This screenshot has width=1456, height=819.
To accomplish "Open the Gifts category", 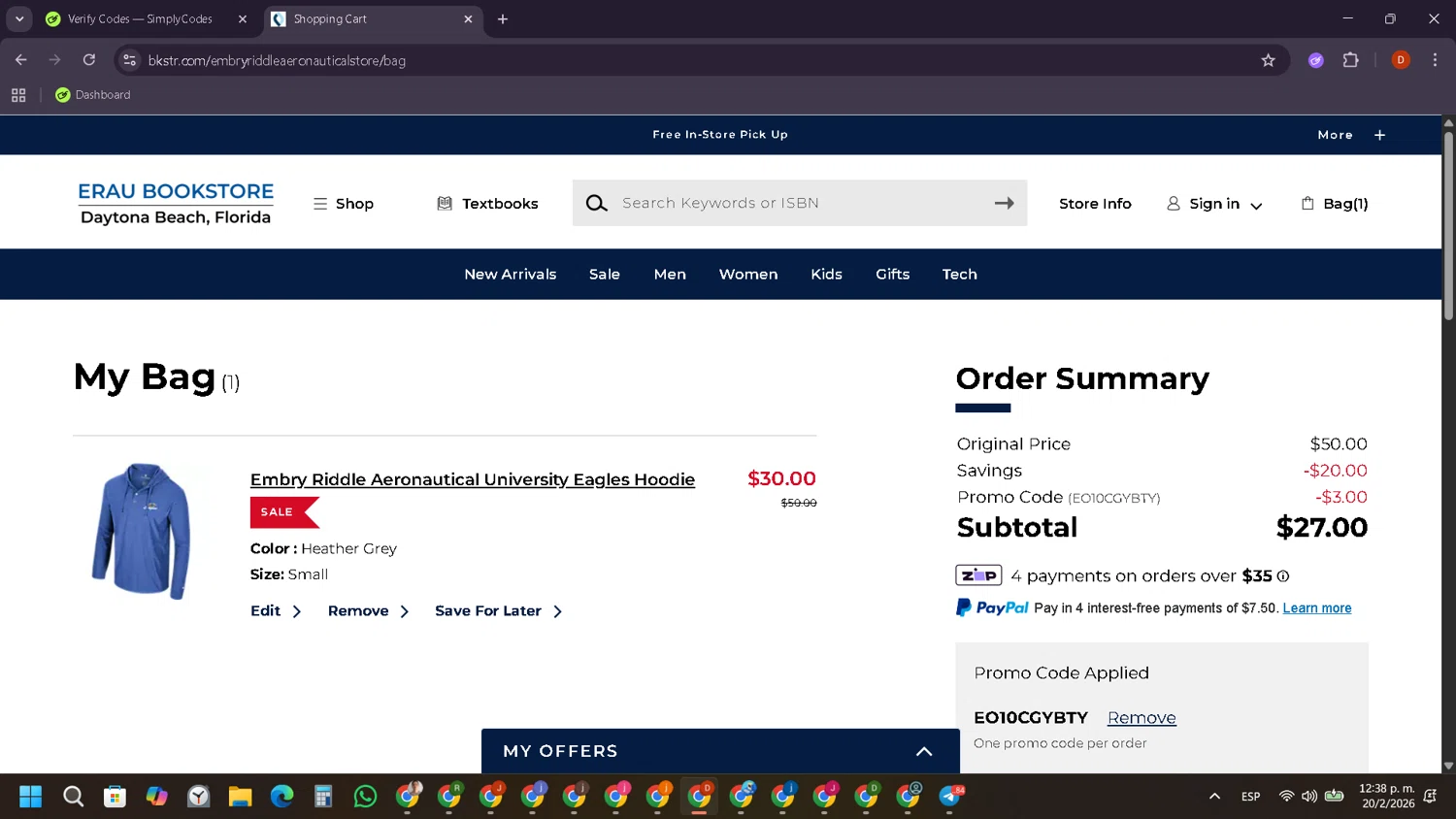I will [893, 275].
